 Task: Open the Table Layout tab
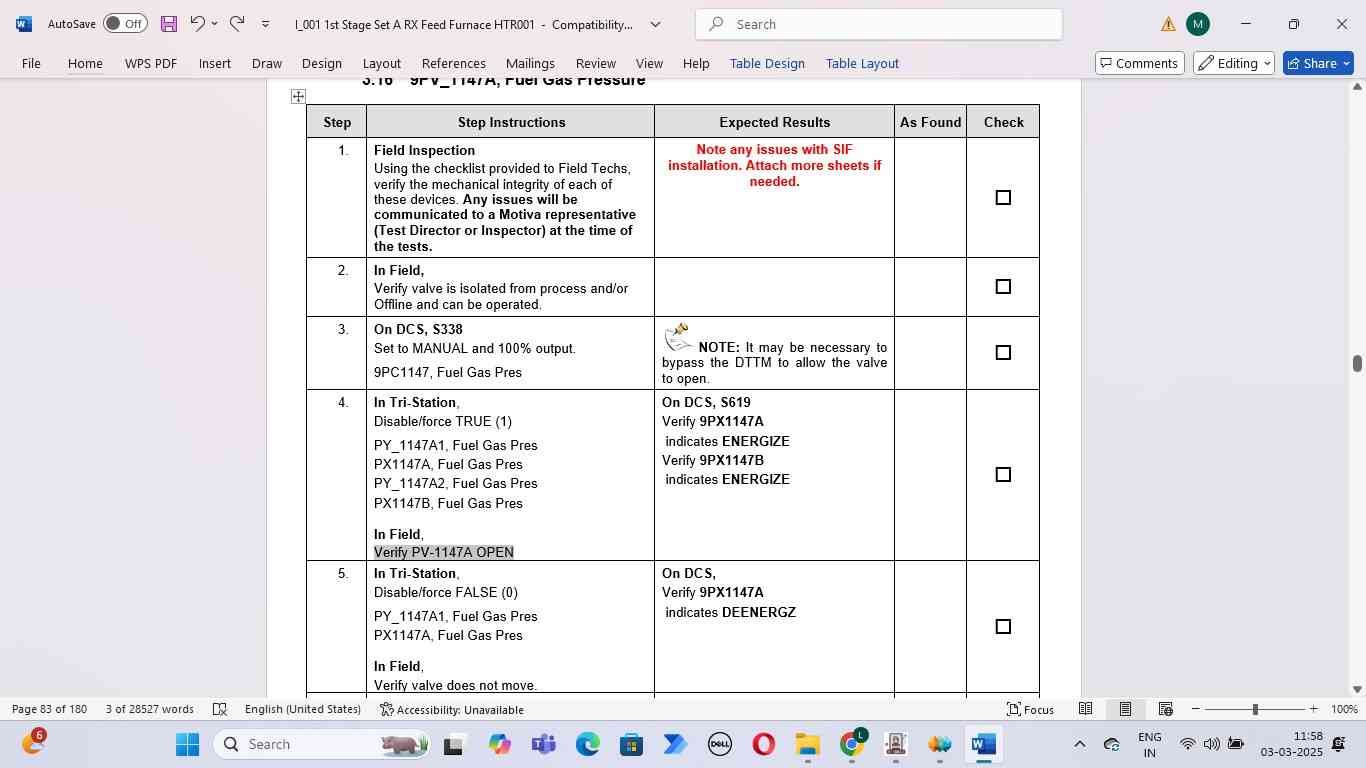pyautogui.click(x=862, y=63)
